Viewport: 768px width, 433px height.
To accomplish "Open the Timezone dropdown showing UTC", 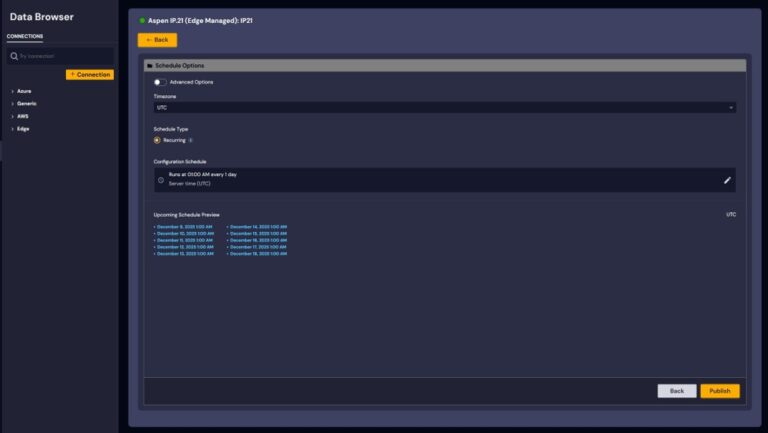I will [x=444, y=107].
